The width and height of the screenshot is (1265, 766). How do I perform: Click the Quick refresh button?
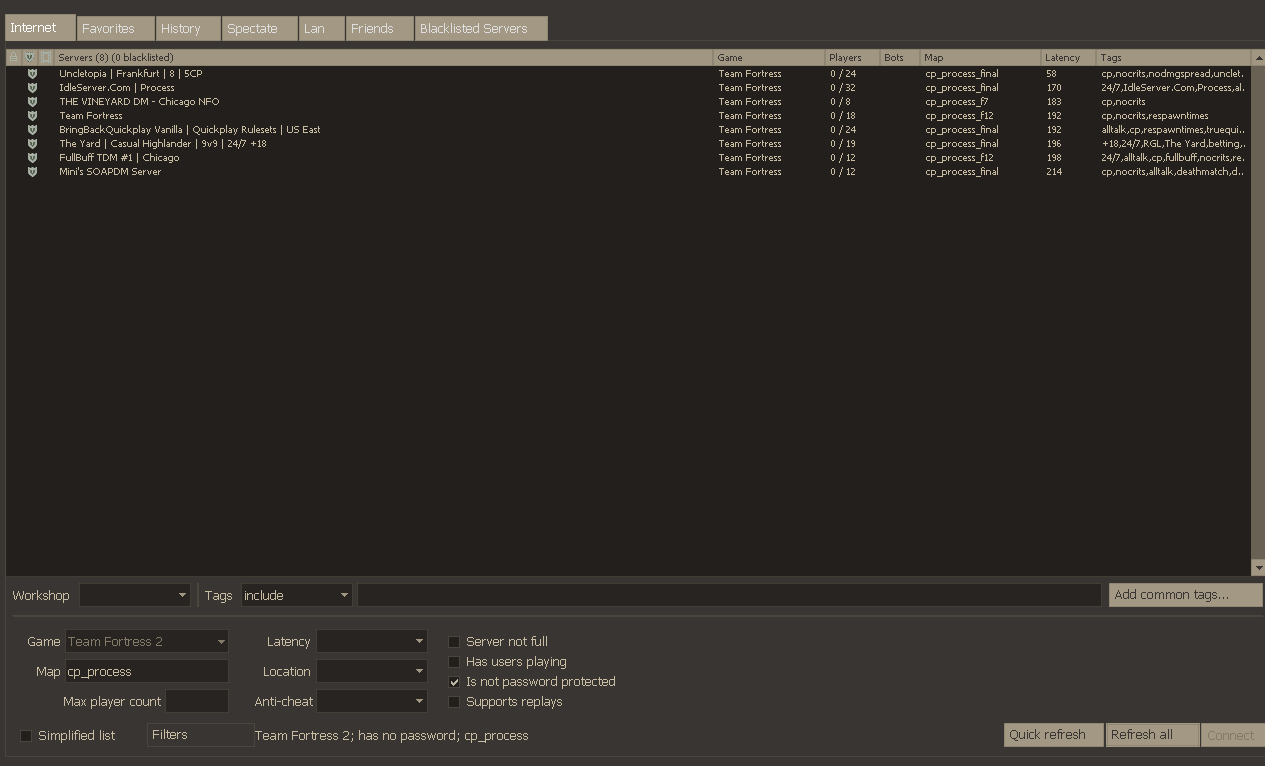click(x=1054, y=735)
